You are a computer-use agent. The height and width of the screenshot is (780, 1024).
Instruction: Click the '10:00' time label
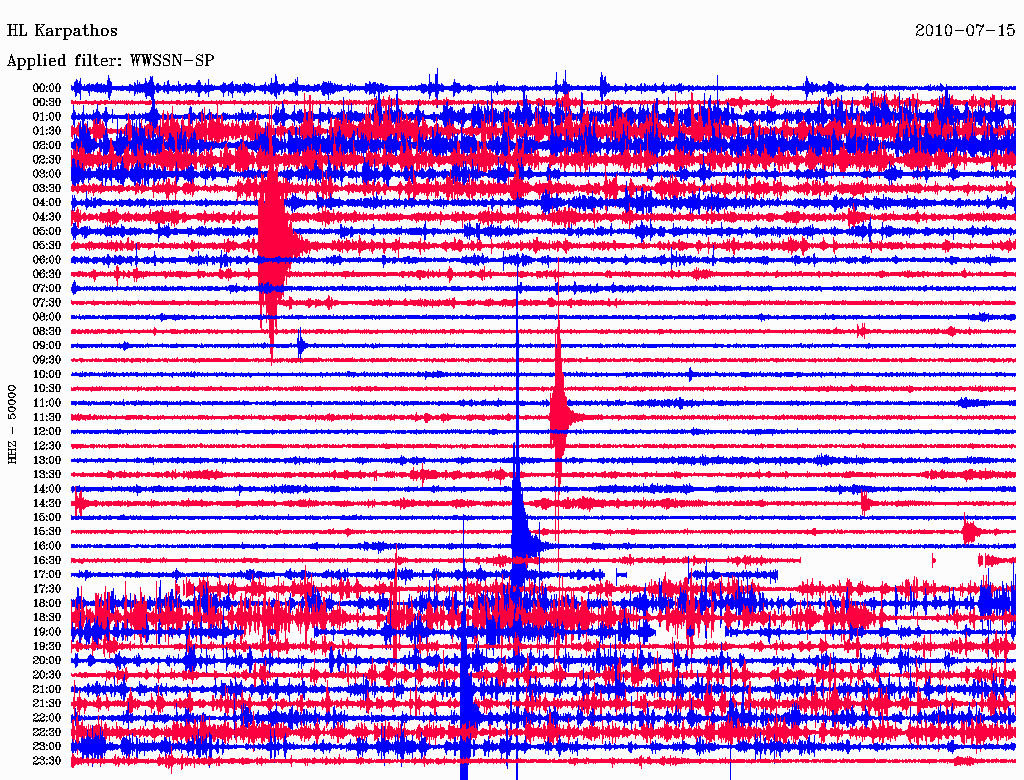(x=46, y=374)
